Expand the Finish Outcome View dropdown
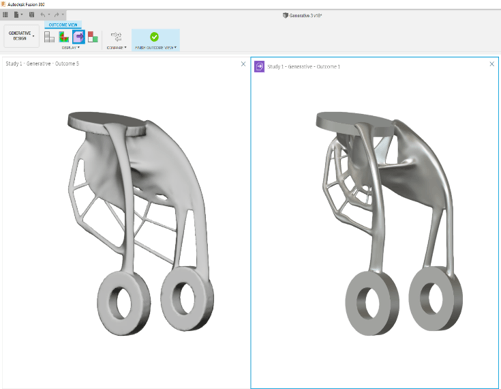Image resolution: width=501 pixels, height=389 pixels. click(156, 48)
